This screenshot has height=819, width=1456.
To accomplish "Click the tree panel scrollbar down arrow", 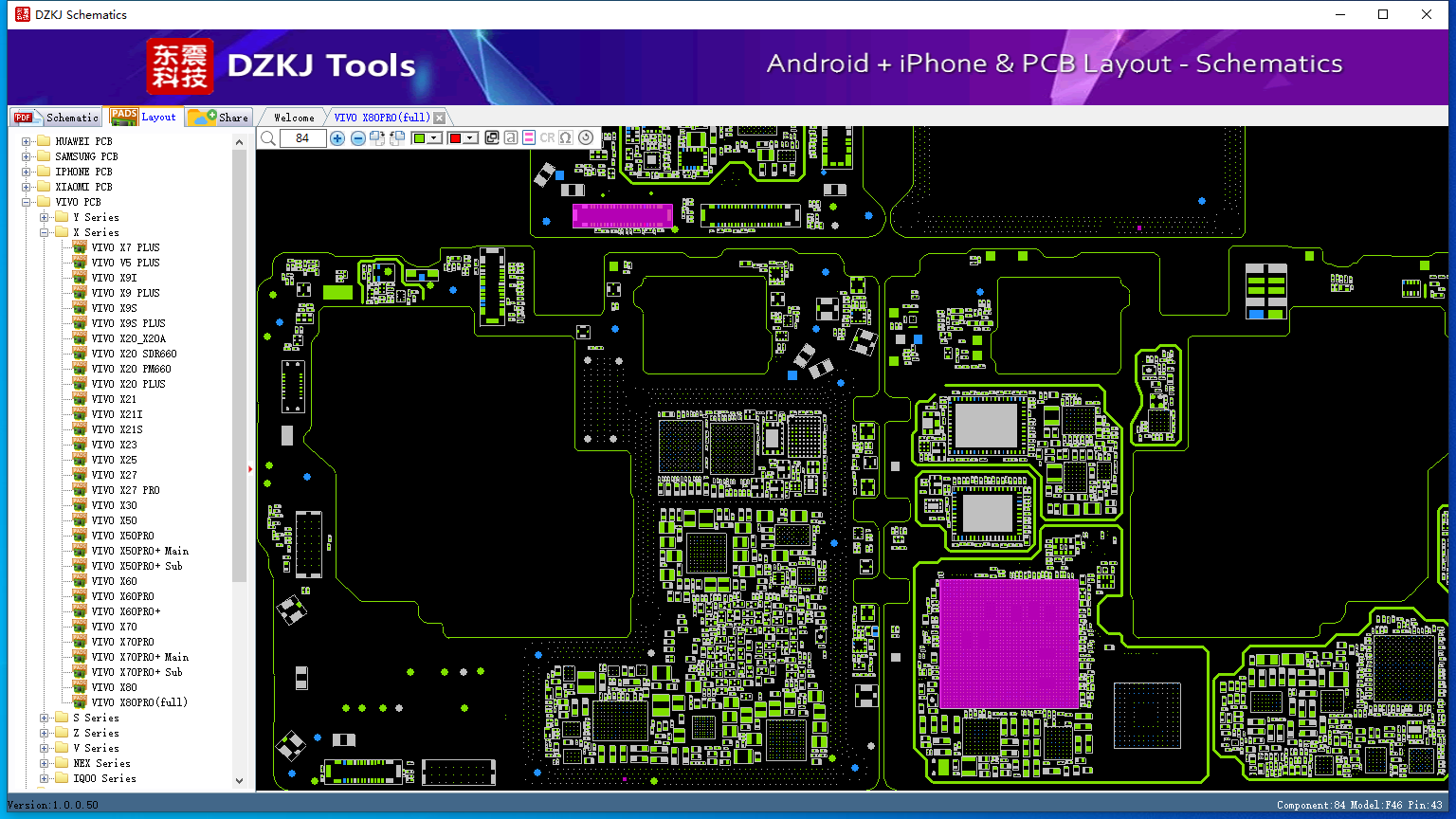I will point(239,781).
